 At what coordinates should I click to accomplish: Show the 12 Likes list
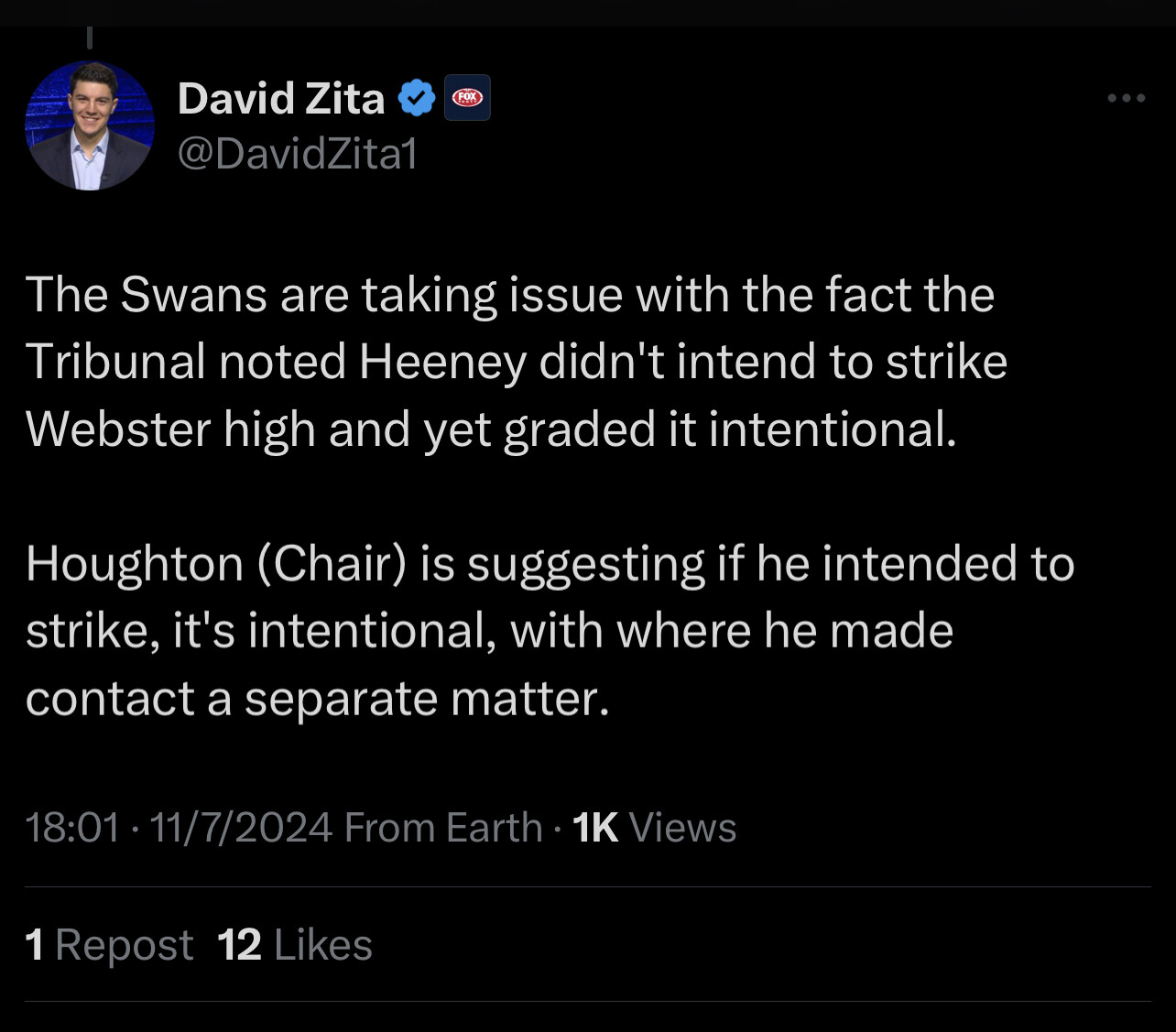(295, 945)
